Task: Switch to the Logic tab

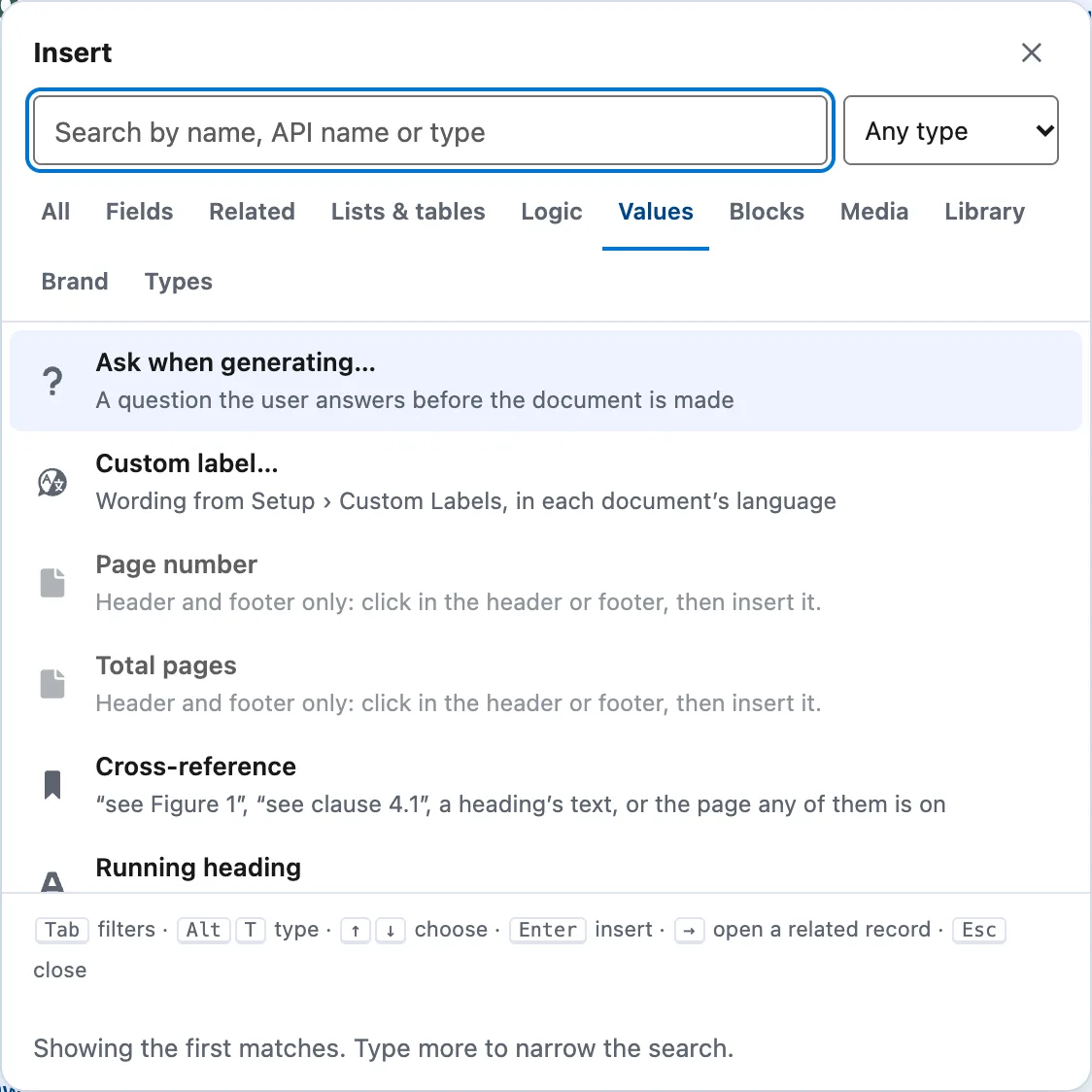Action: click(x=552, y=212)
